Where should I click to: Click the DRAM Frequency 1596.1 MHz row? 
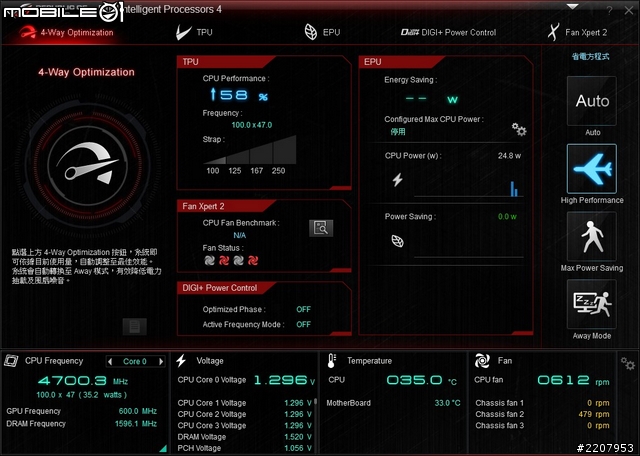point(81,424)
